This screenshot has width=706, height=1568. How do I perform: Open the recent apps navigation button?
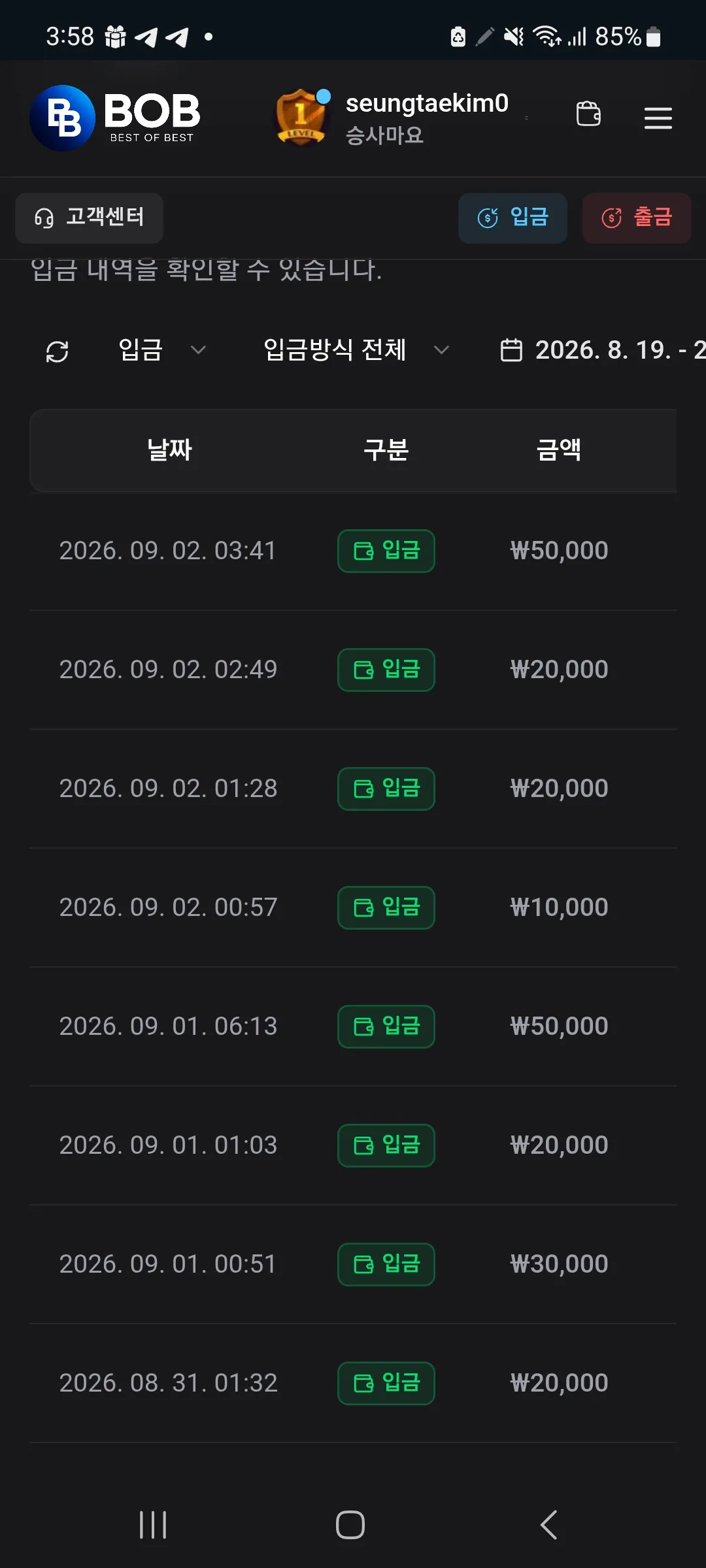point(153,1525)
